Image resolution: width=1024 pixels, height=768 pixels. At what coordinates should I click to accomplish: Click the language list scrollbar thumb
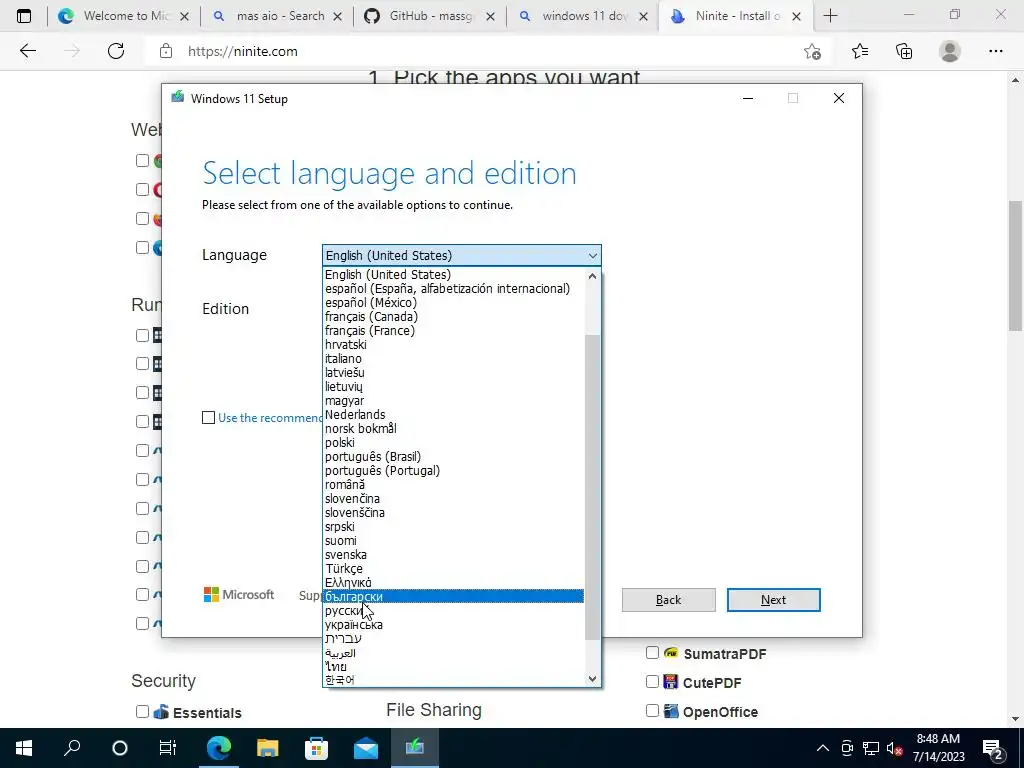point(592,487)
